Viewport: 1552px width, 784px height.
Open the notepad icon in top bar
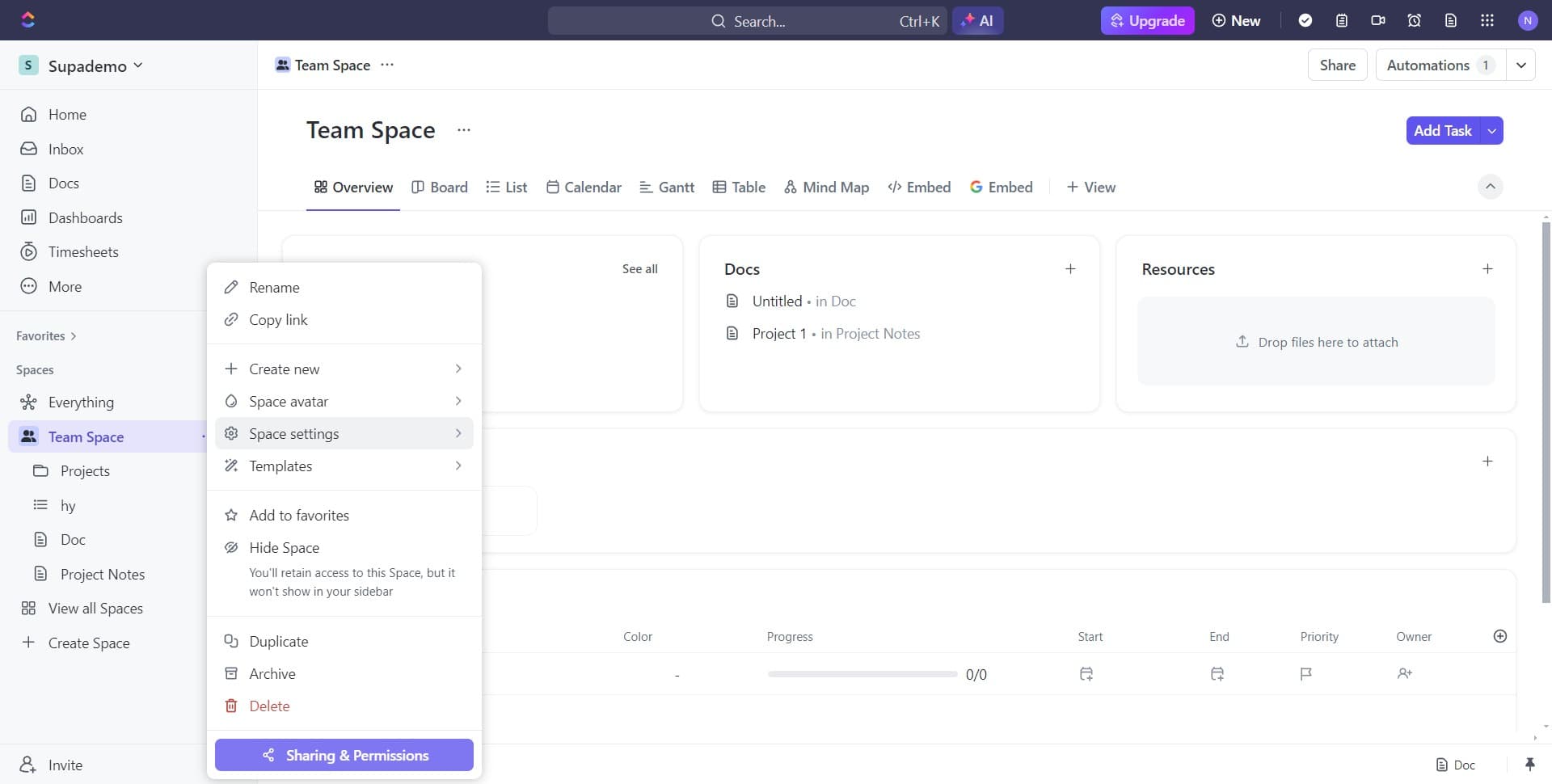[1342, 21]
